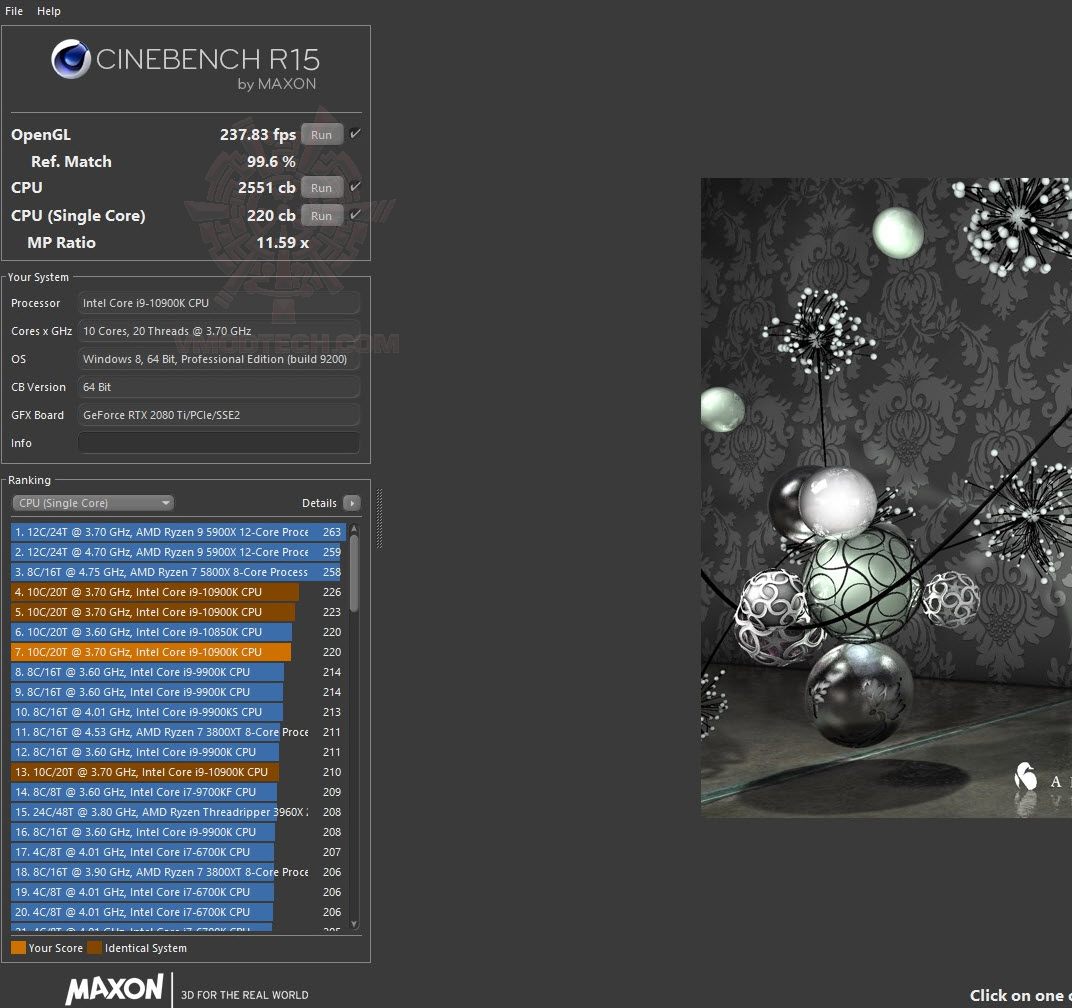Open the File menu
The width and height of the screenshot is (1072, 1008).
coord(14,11)
